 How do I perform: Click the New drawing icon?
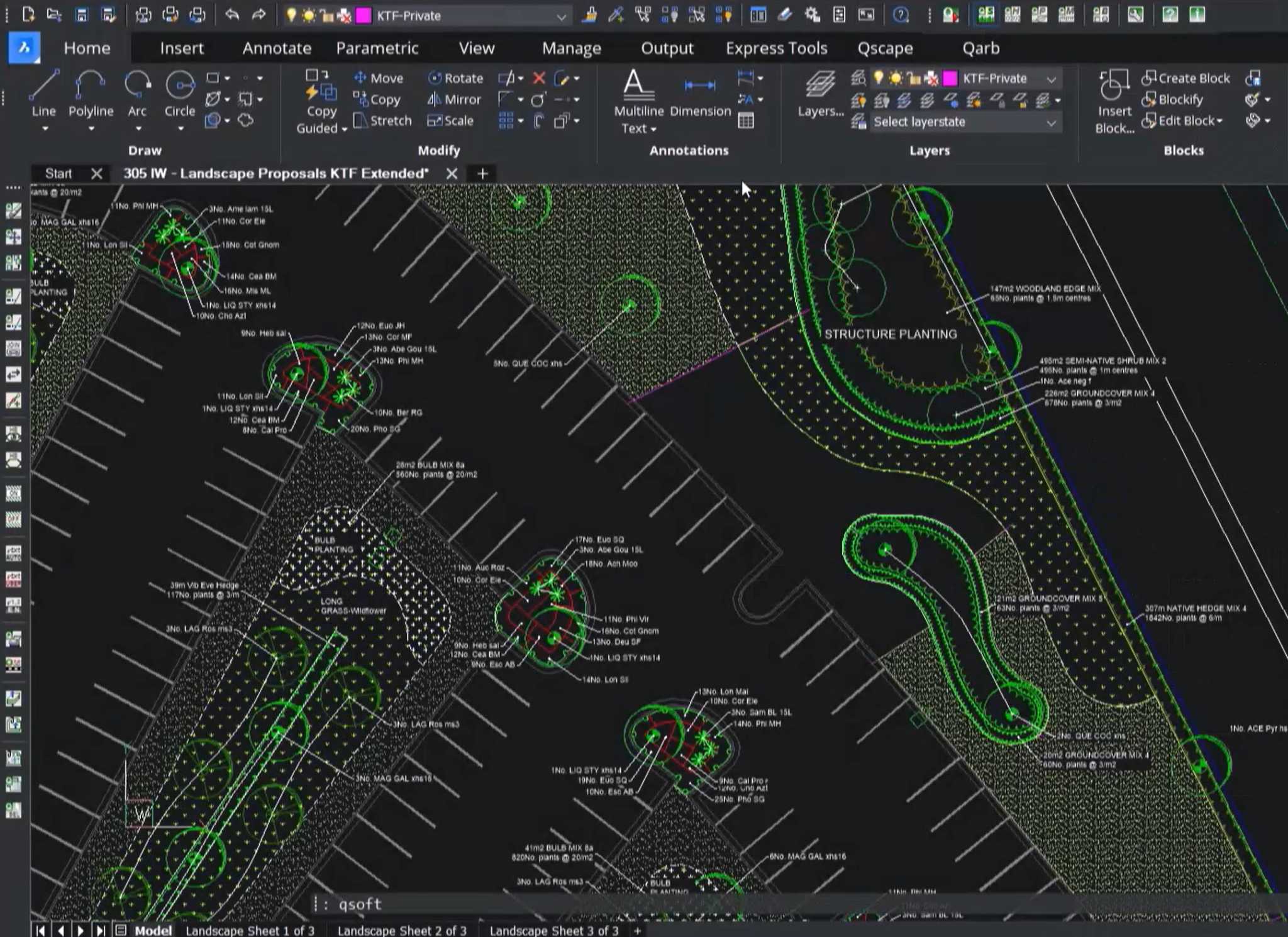coord(28,14)
